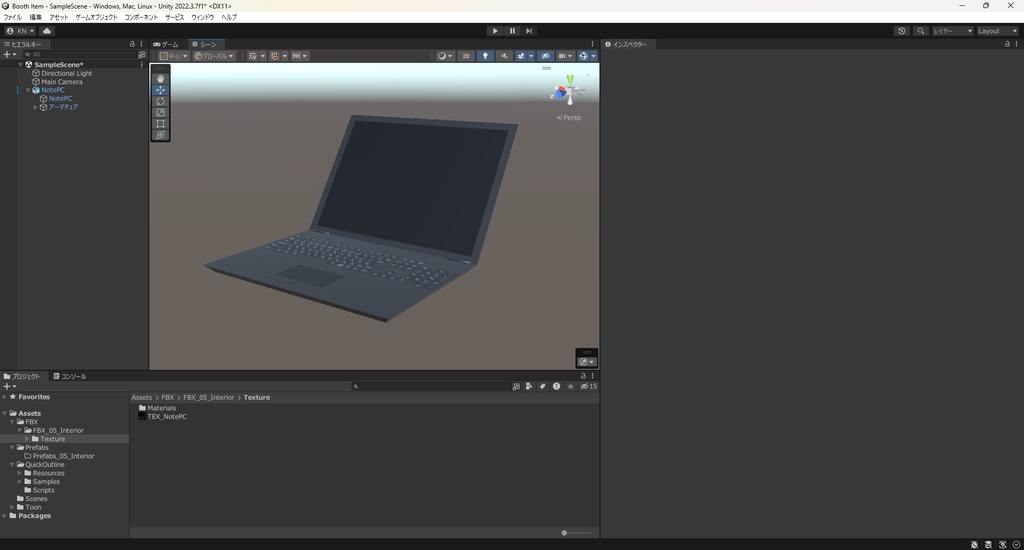The image size is (1024, 550).
Task: Open Undo History button
Action: click(902, 31)
